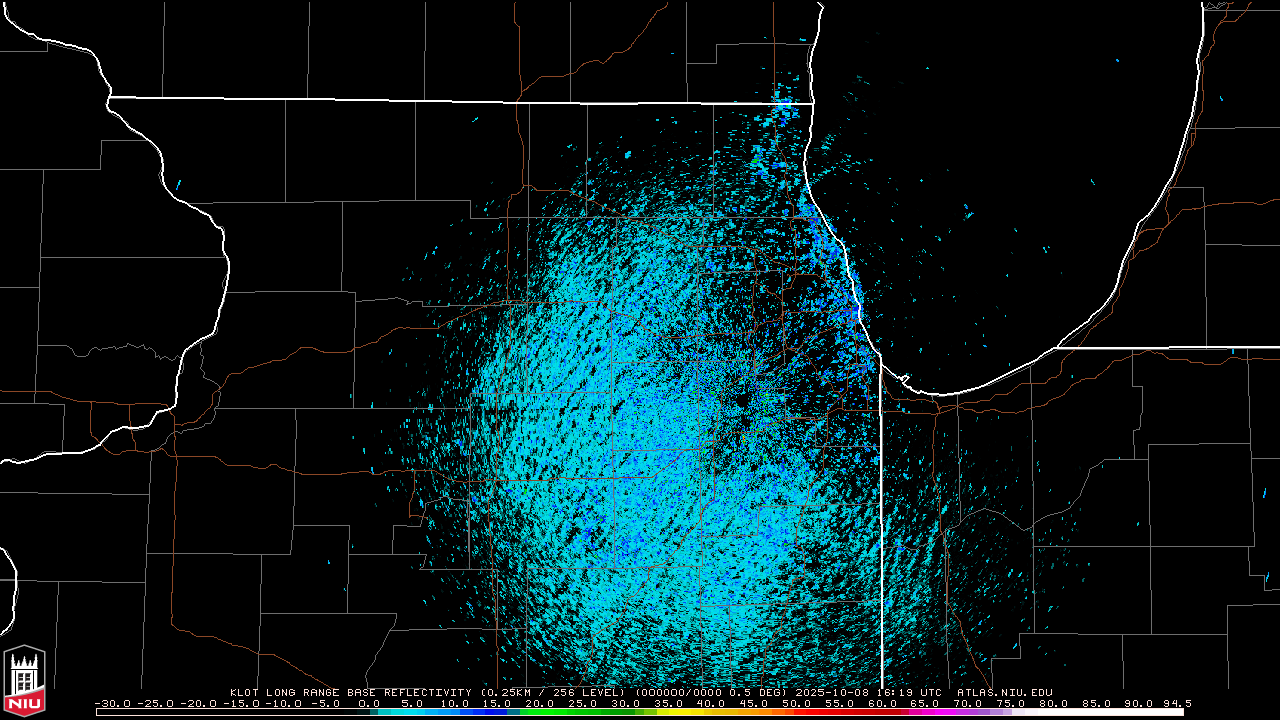Screen dimensions: 1280x720
Task: Click the 20.0 scale label
Action: [x=542, y=703]
